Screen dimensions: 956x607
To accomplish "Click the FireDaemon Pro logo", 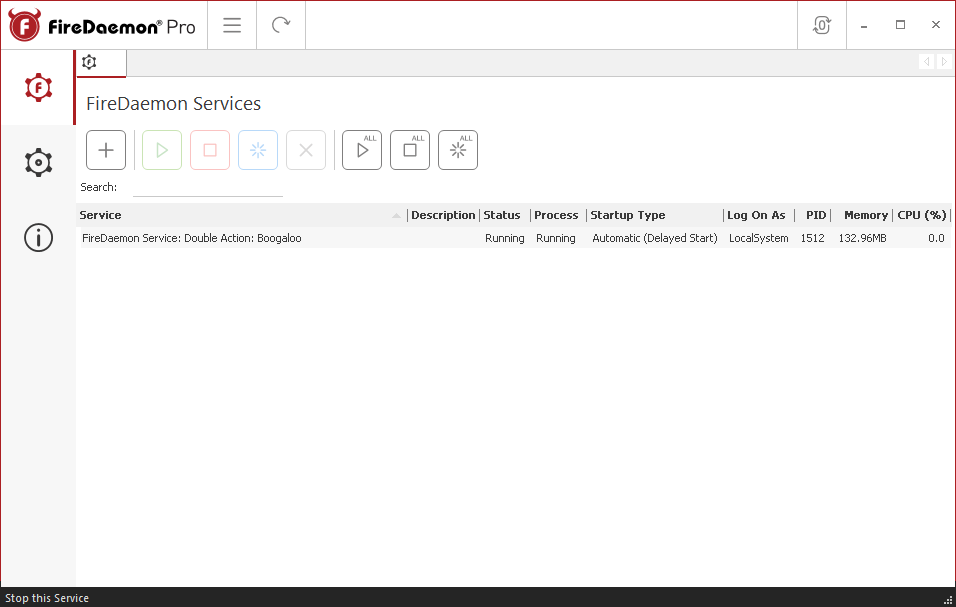I will click(x=102, y=26).
